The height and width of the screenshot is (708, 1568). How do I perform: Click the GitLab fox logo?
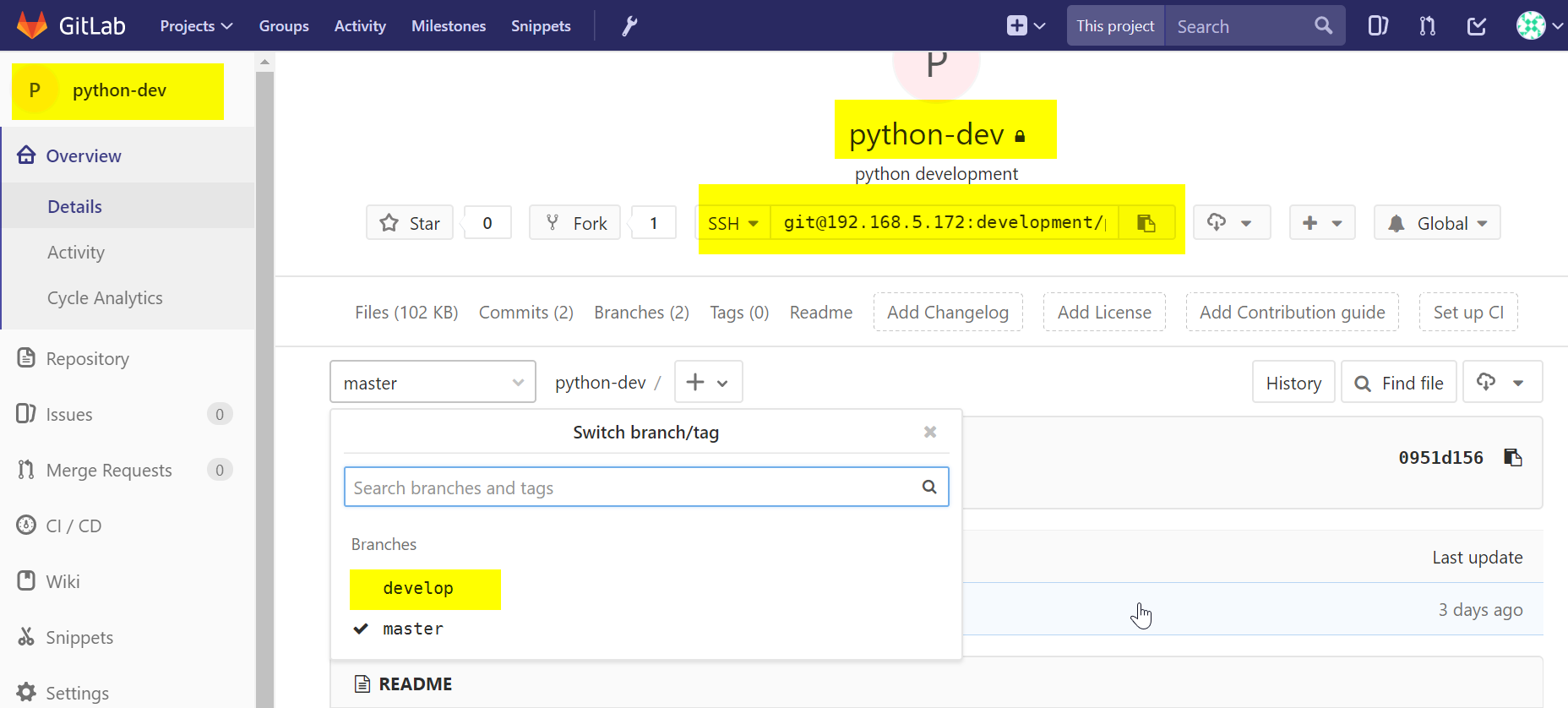point(33,25)
